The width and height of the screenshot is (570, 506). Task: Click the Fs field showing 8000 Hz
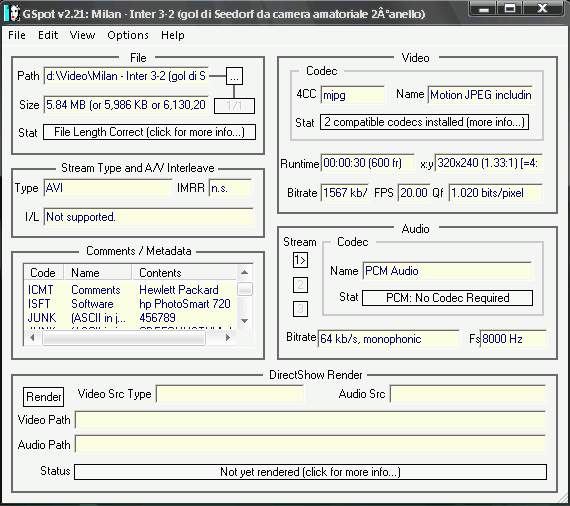click(x=513, y=339)
